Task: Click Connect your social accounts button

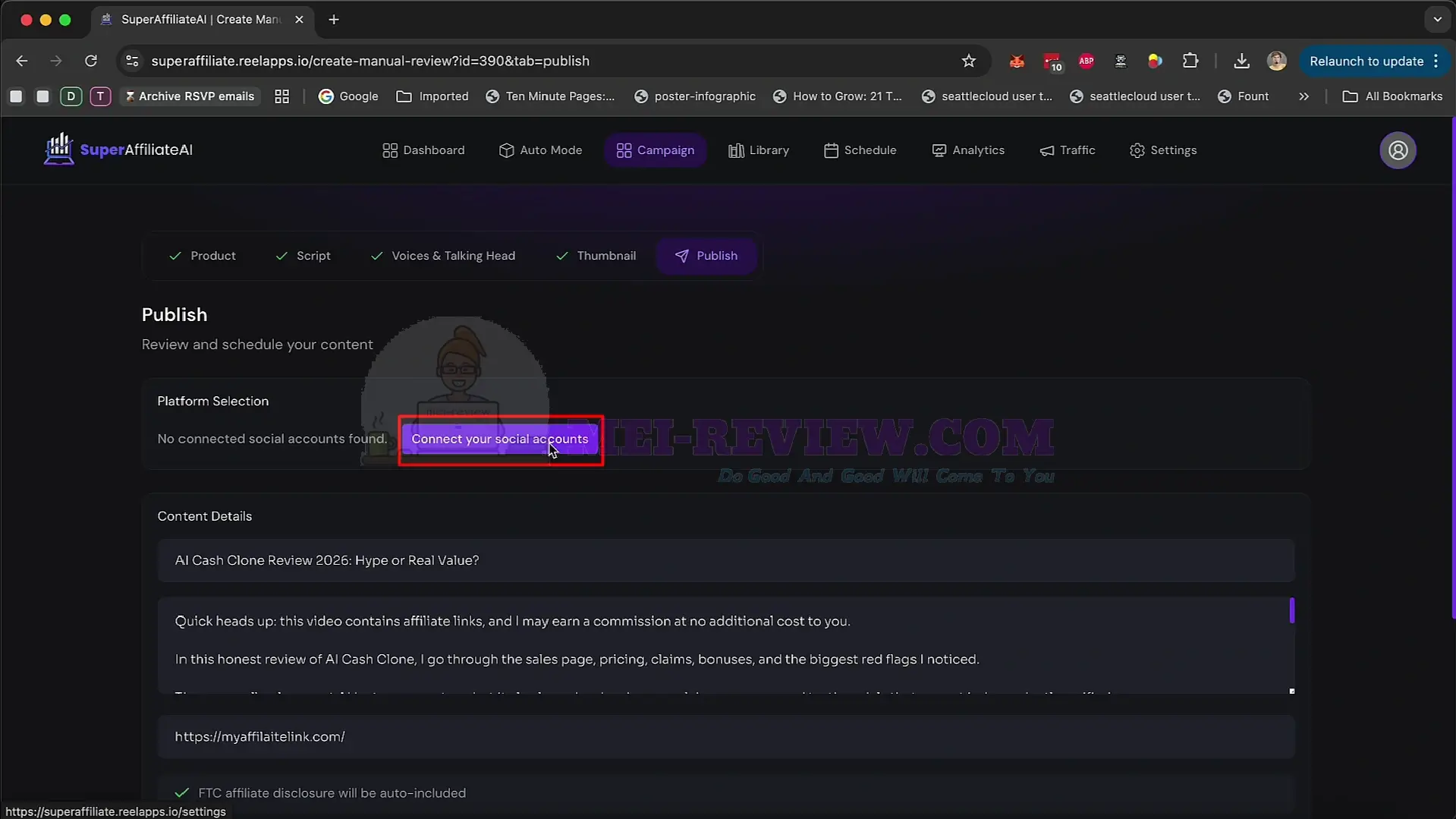Action: pyautogui.click(x=500, y=439)
